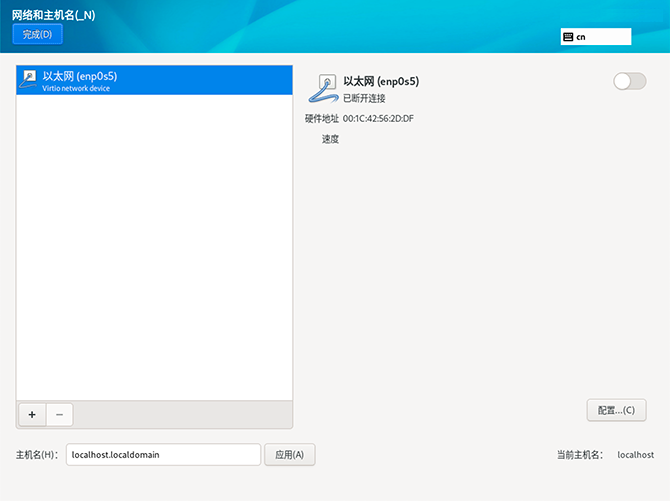The height and width of the screenshot is (501, 670).
Task: Open the 配置...(C) configure dialog
Action: [x=616, y=410]
